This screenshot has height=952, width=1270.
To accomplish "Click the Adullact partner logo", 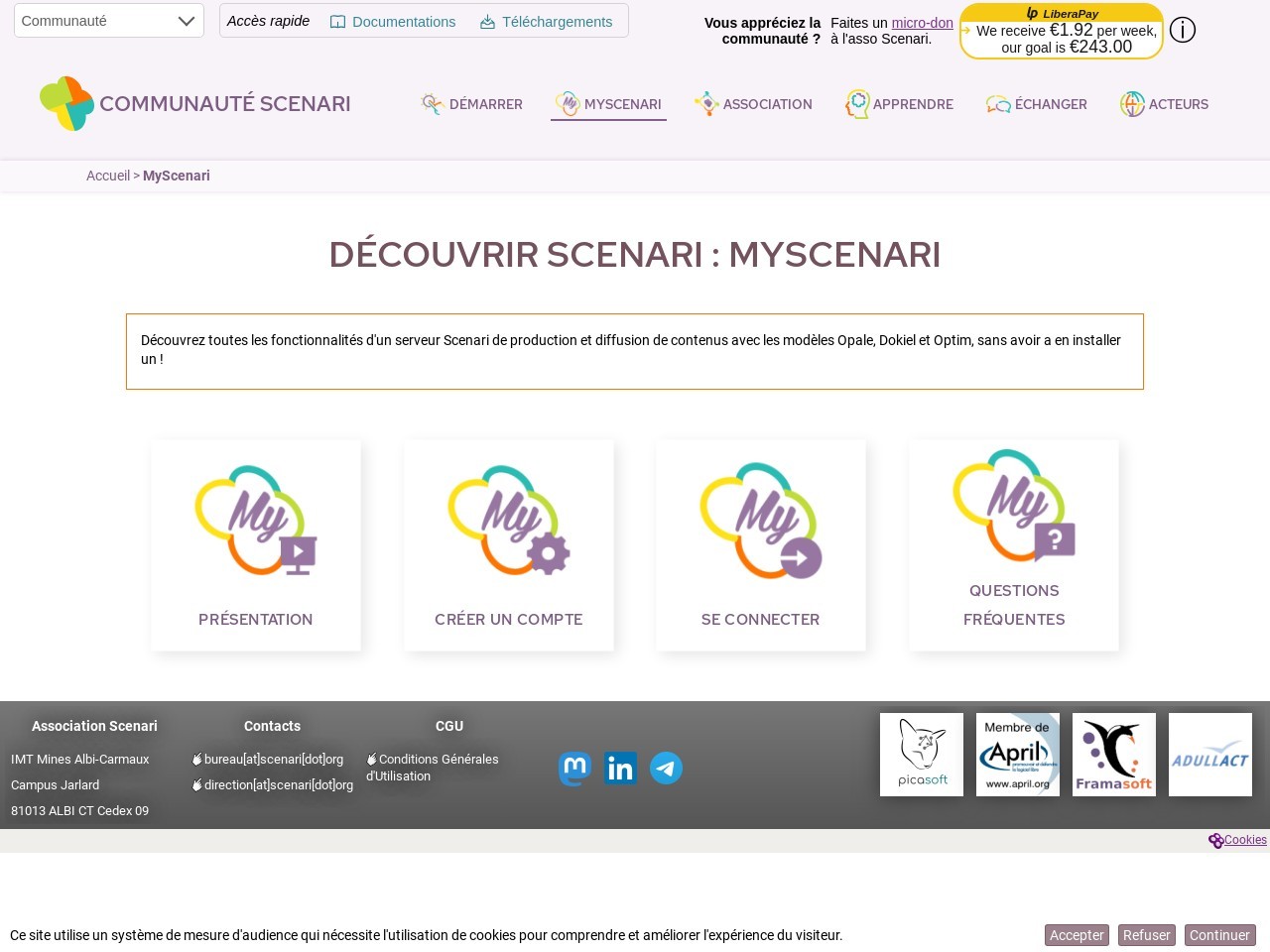I will [1210, 755].
